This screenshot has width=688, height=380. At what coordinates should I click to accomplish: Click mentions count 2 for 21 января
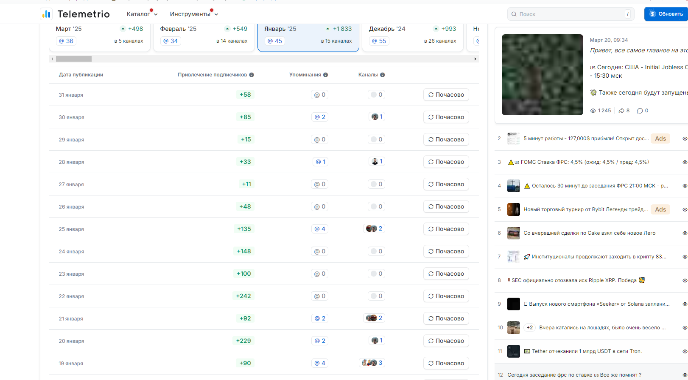pyautogui.click(x=319, y=318)
